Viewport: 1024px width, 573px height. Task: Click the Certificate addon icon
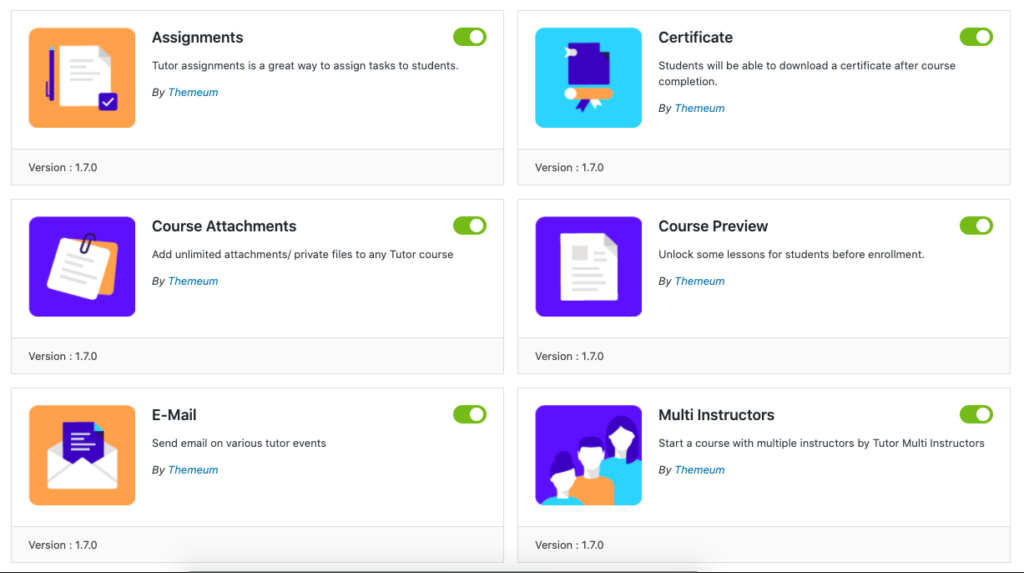(x=588, y=78)
